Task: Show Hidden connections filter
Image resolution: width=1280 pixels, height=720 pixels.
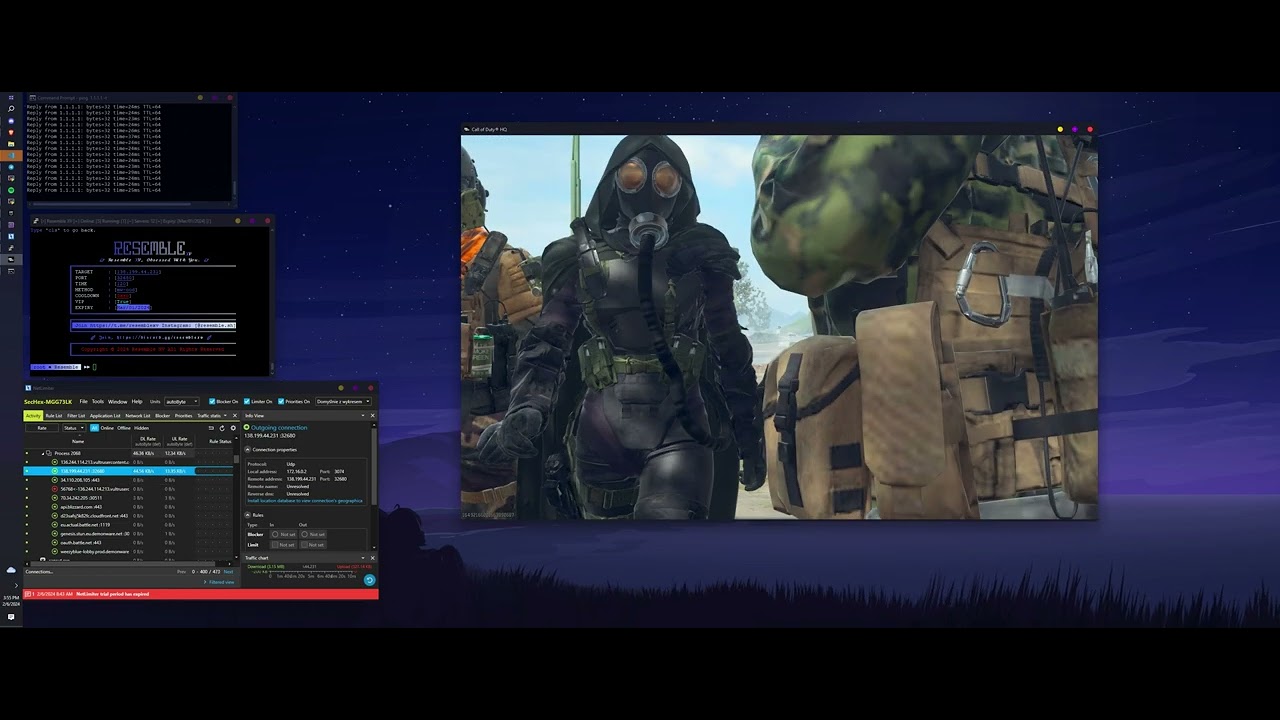Action: tap(141, 428)
